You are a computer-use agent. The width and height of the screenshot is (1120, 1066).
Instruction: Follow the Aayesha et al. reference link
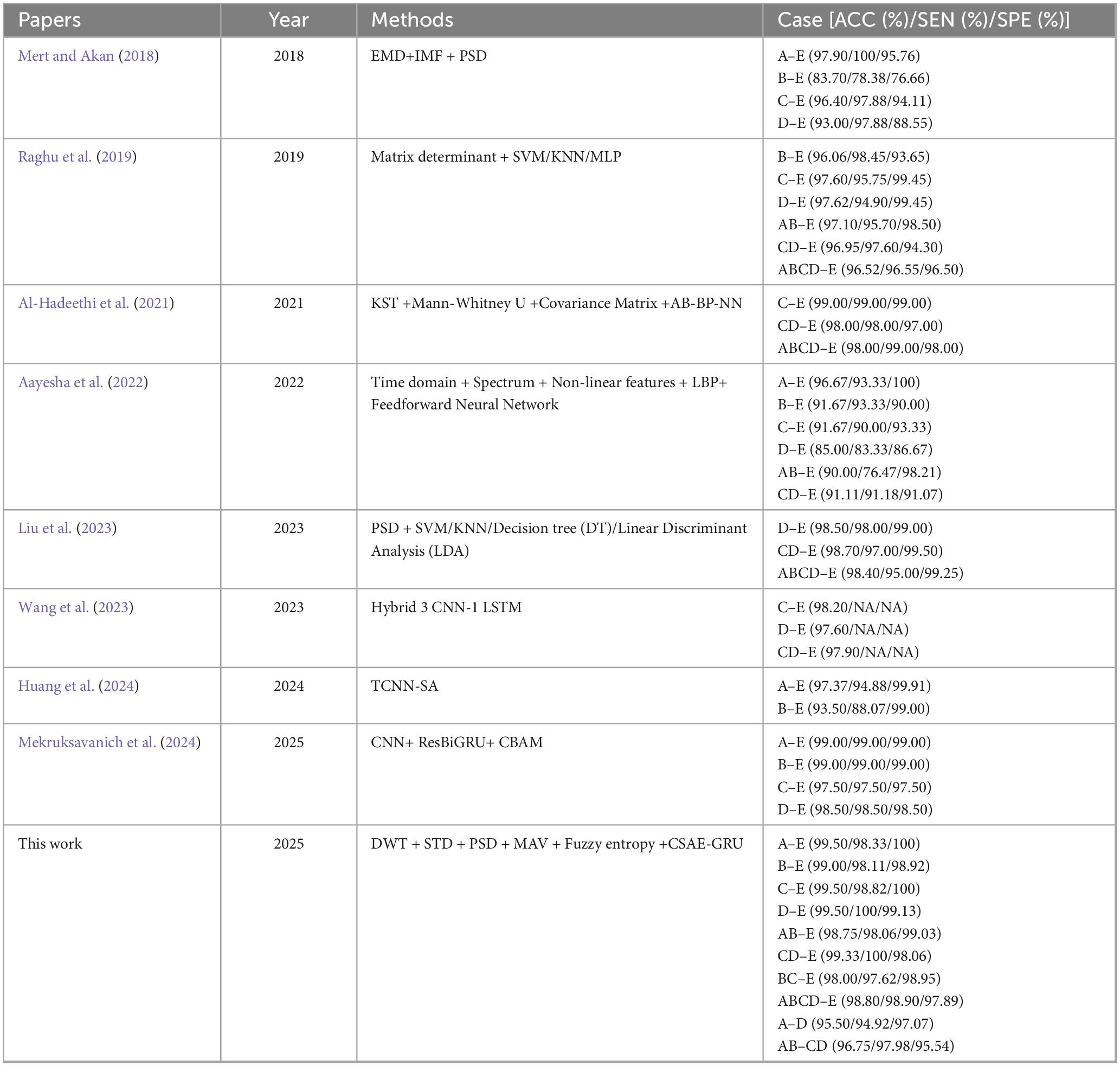(x=60, y=382)
